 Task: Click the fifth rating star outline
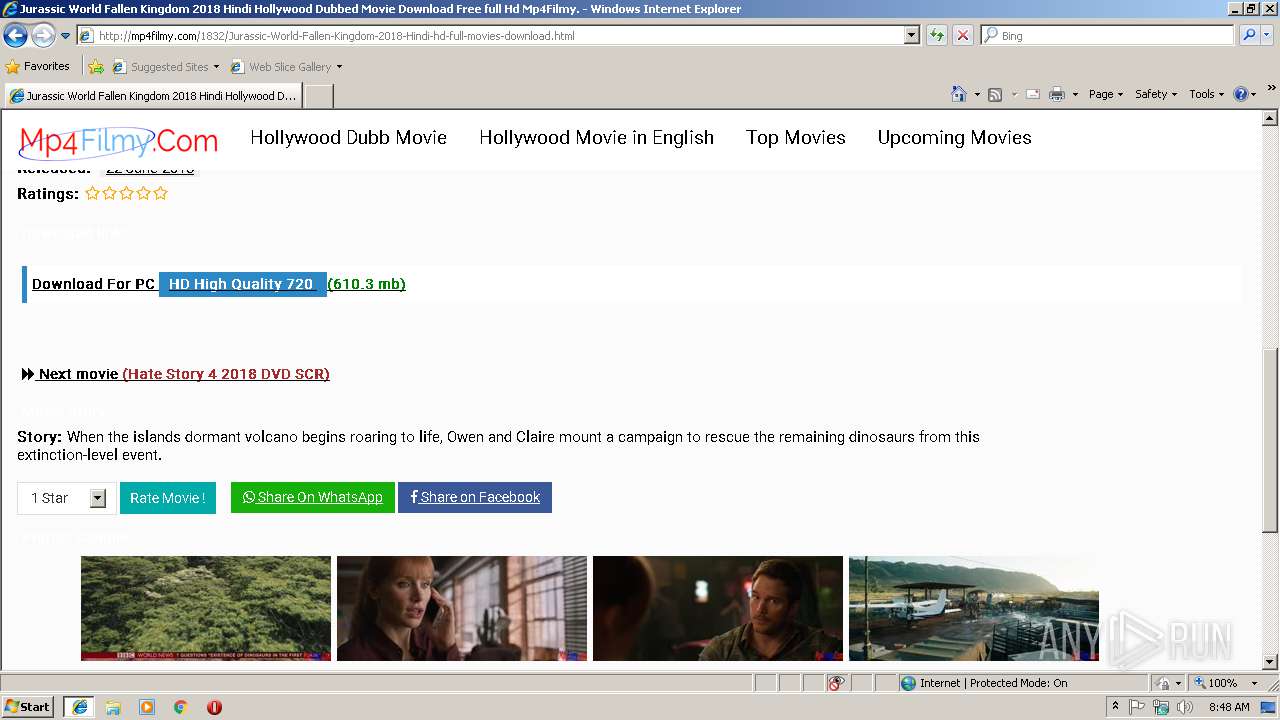(160, 193)
